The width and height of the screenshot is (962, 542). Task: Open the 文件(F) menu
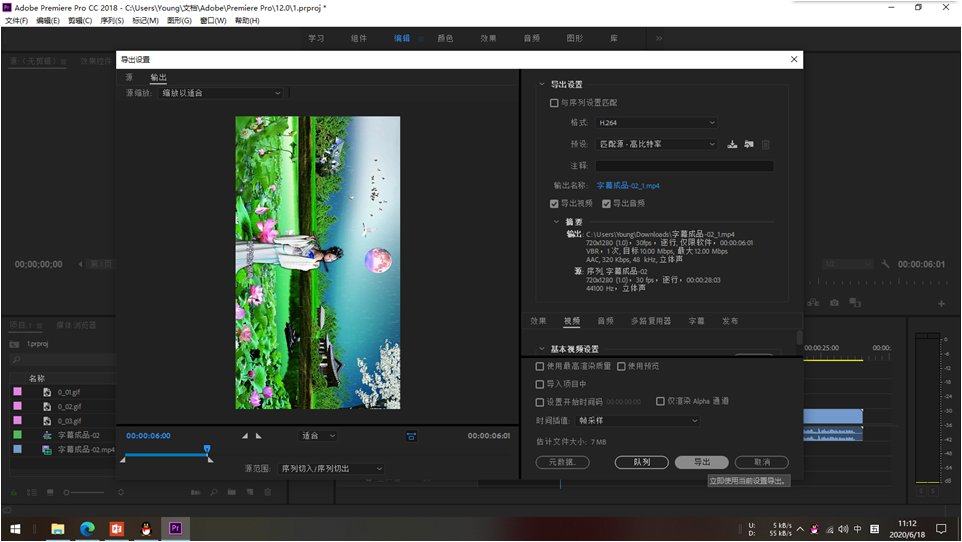click(16, 21)
